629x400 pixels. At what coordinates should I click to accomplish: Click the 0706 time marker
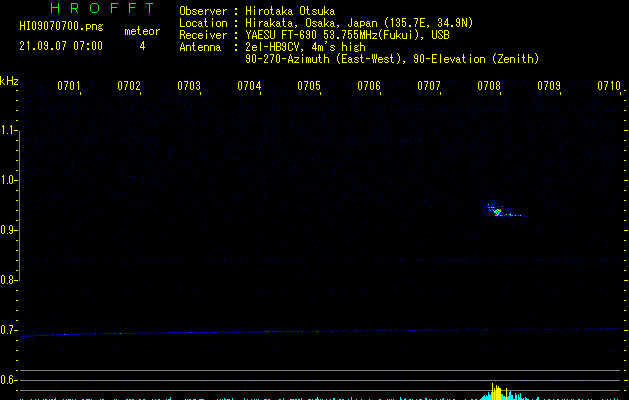pyautogui.click(x=369, y=86)
